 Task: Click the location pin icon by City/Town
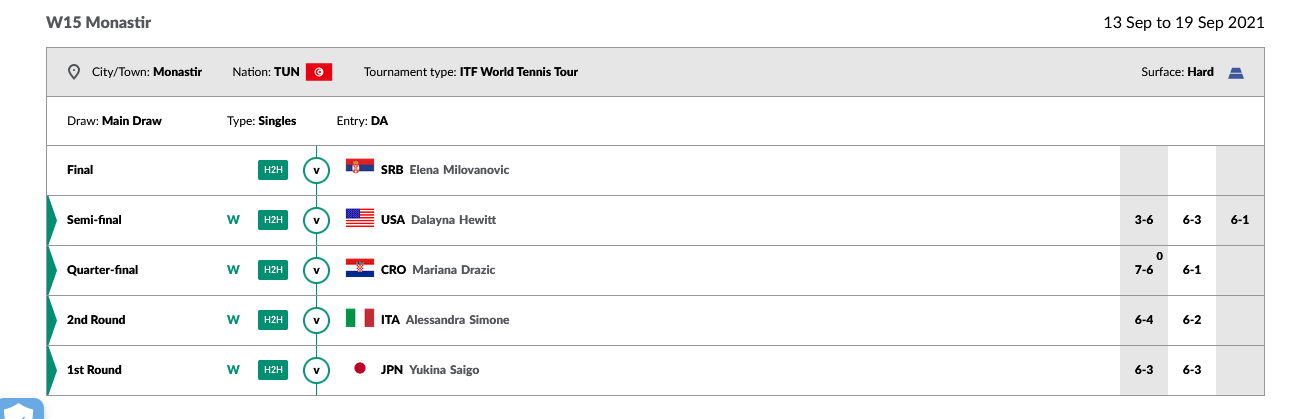click(73, 72)
